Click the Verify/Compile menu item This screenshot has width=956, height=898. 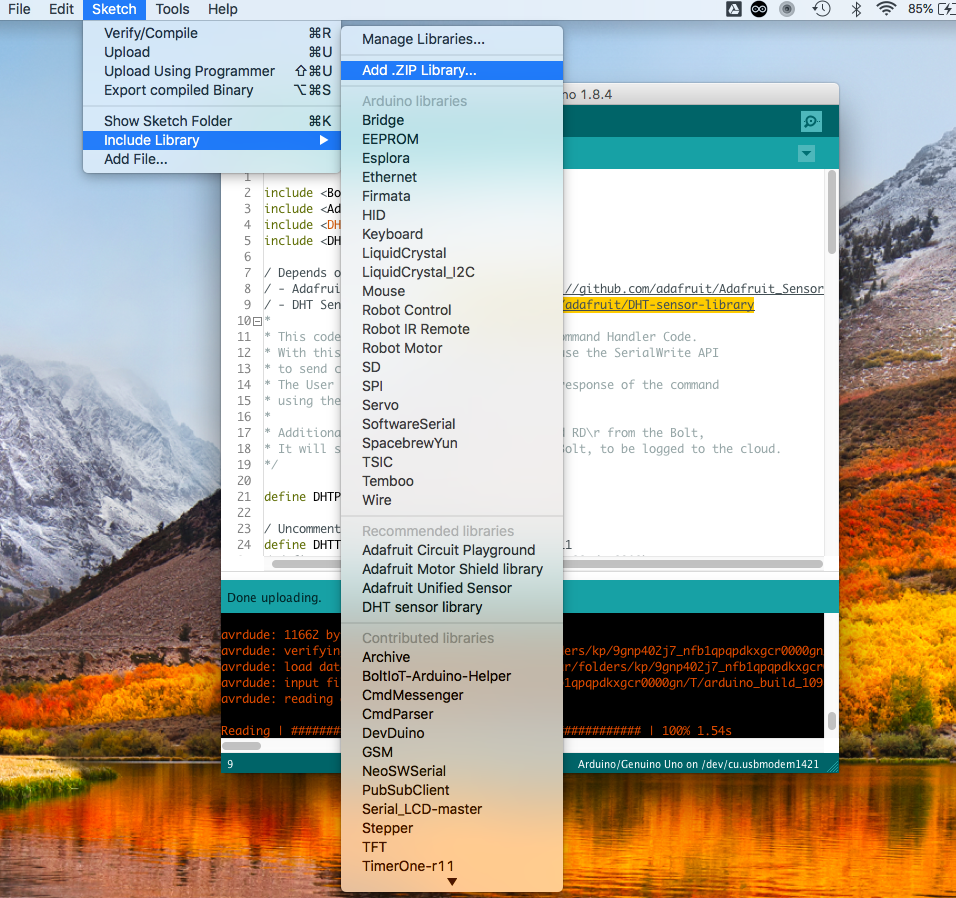(151, 33)
